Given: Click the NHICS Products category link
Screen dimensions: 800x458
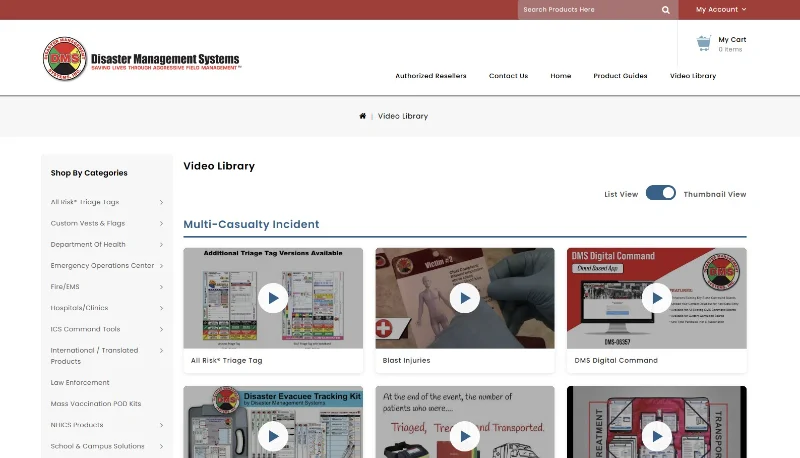Looking at the screenshot, I should pyautogui.click(x=77, y=425).
